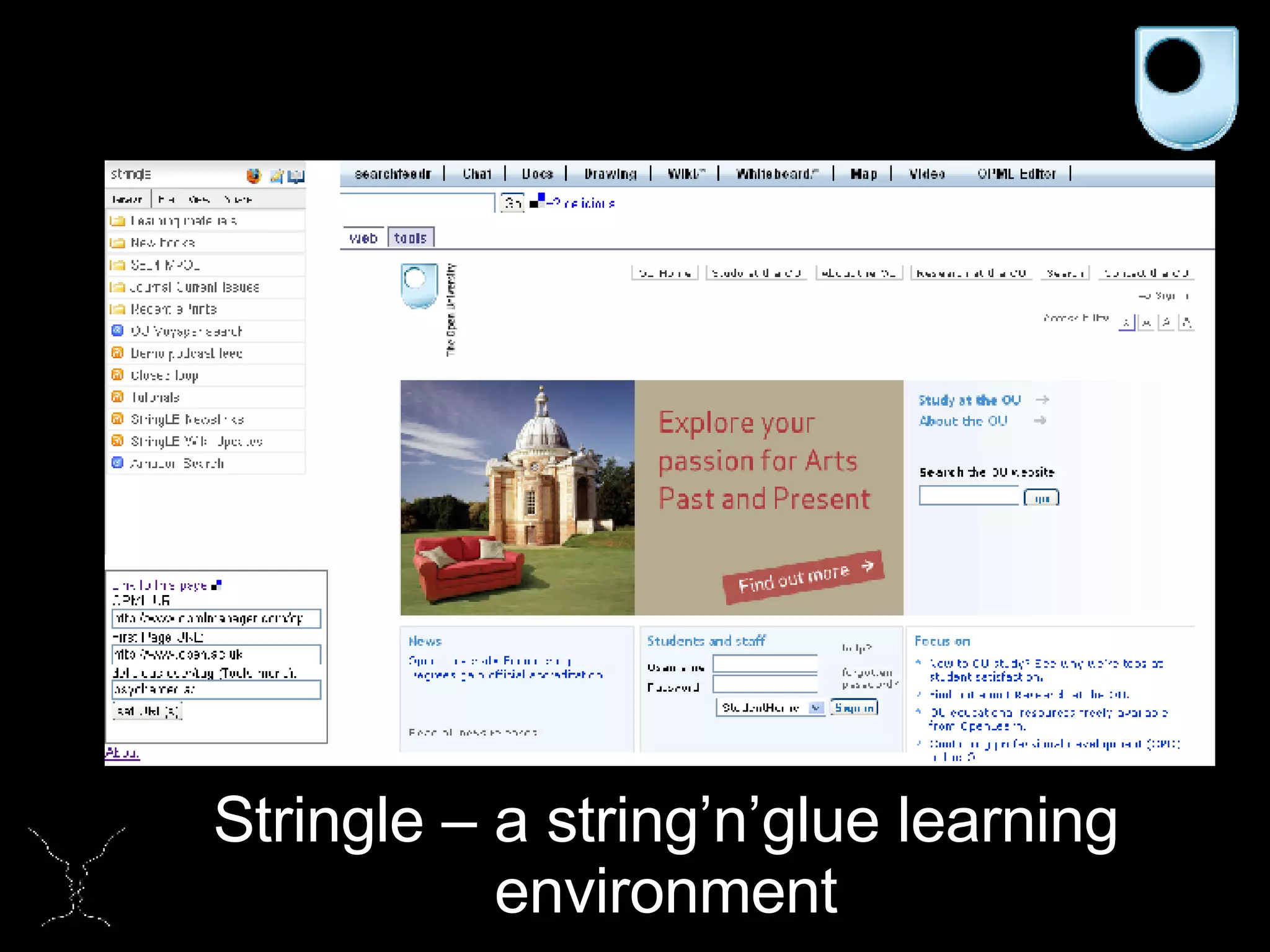The width and height of the screenshot is (1270, 952).
Task: Open the Tutorials RSS feed
Action: click(155, 397)
